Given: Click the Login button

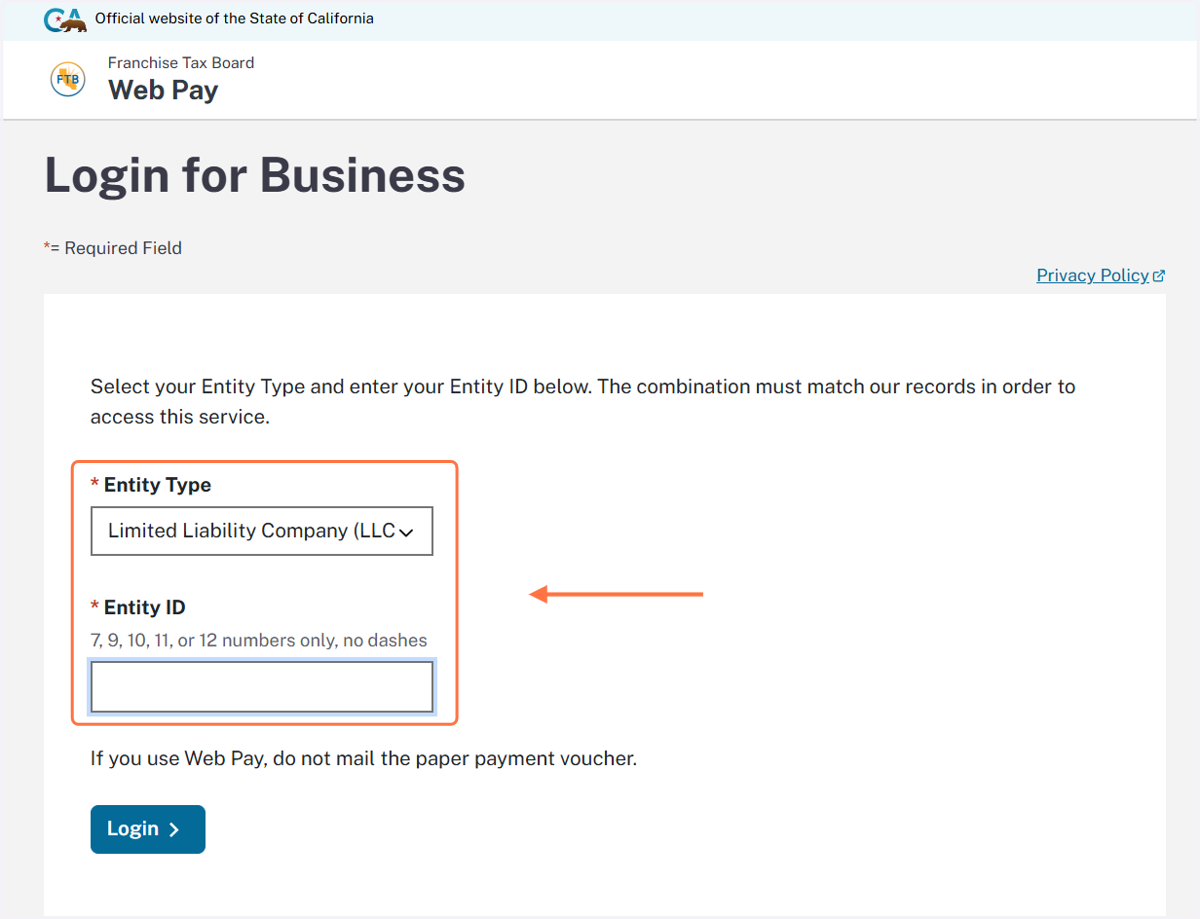Looking at the screenshot, I should [x=148, y=829].
